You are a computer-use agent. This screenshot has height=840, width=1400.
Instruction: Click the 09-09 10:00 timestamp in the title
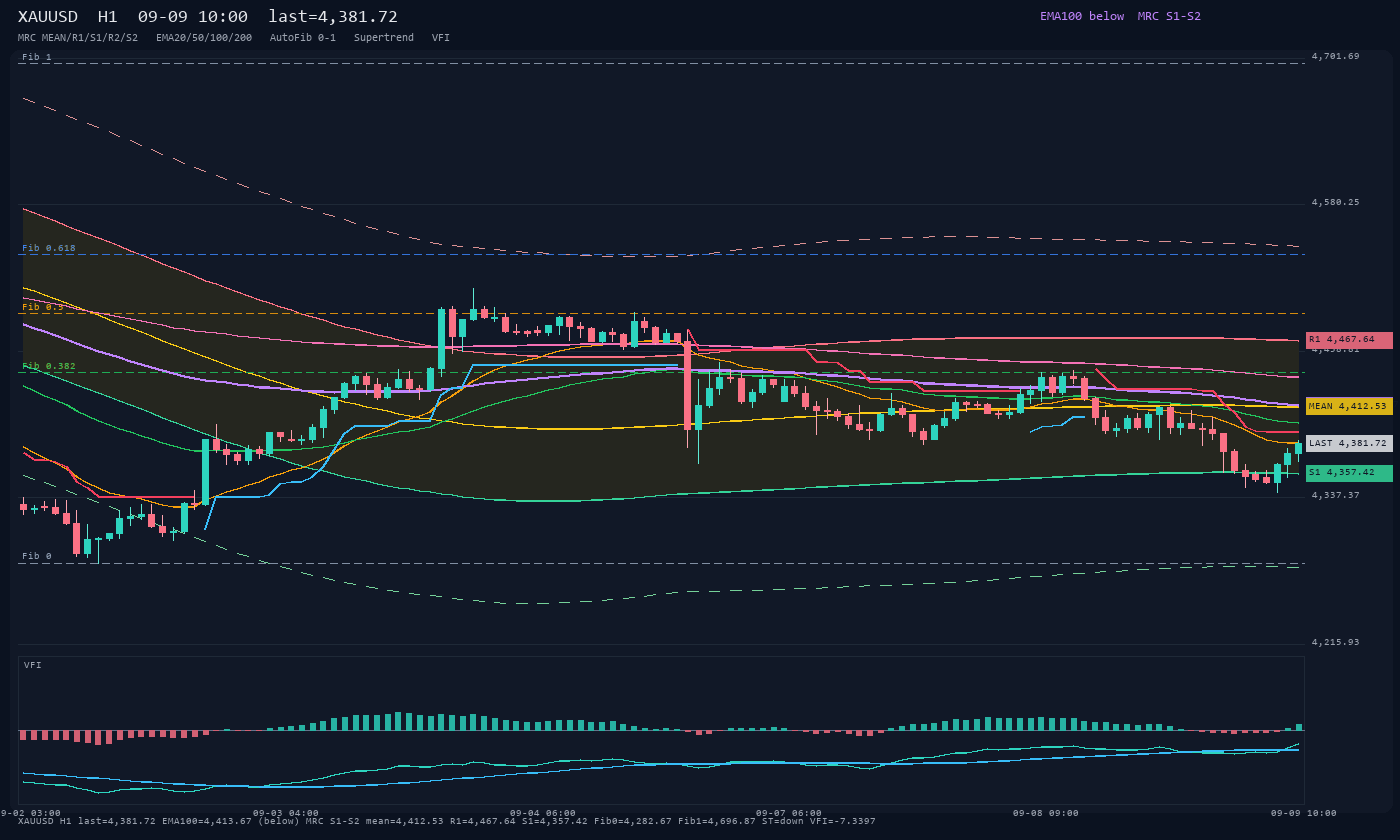pos(193,17)
